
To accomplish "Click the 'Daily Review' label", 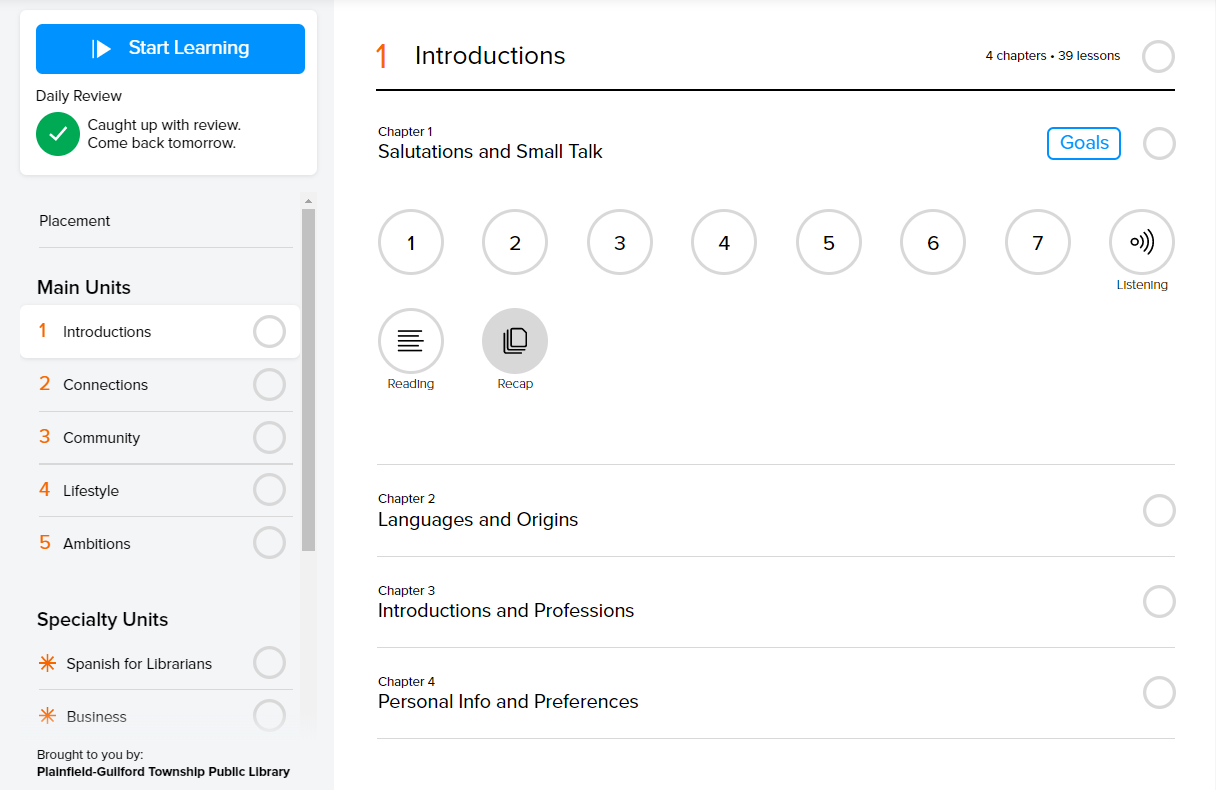I will 79,96.
